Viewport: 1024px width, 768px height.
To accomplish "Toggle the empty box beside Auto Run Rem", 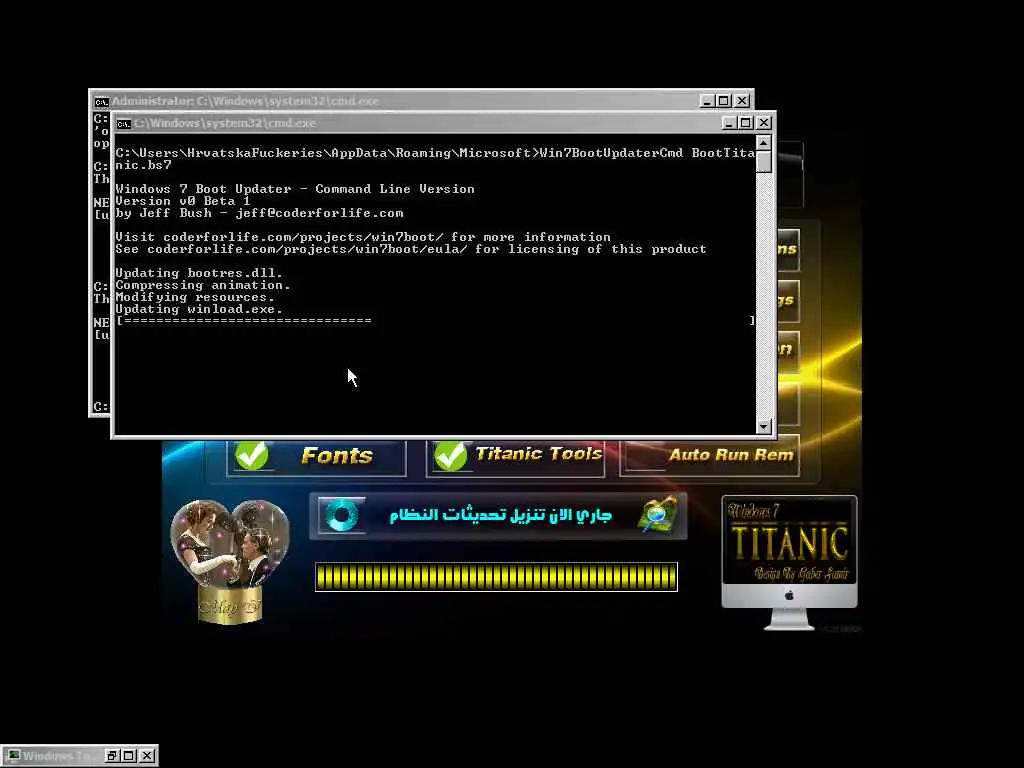I will 645,455.
